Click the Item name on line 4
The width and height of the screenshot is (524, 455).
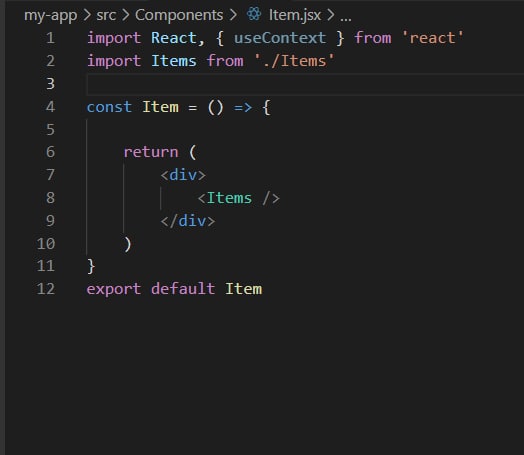[x=160, y=107]
